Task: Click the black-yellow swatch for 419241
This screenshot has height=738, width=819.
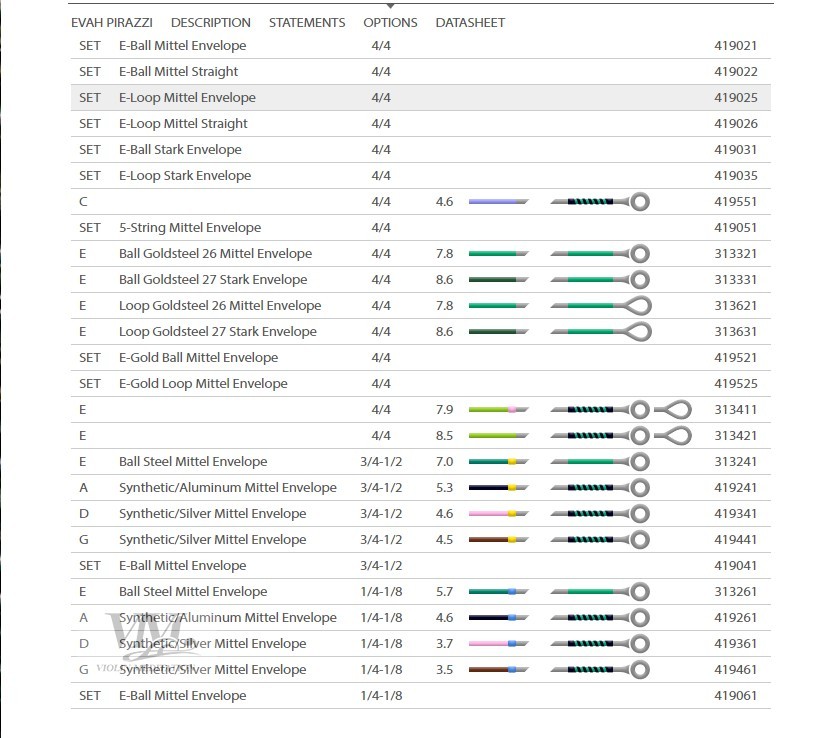Action: 499,488
